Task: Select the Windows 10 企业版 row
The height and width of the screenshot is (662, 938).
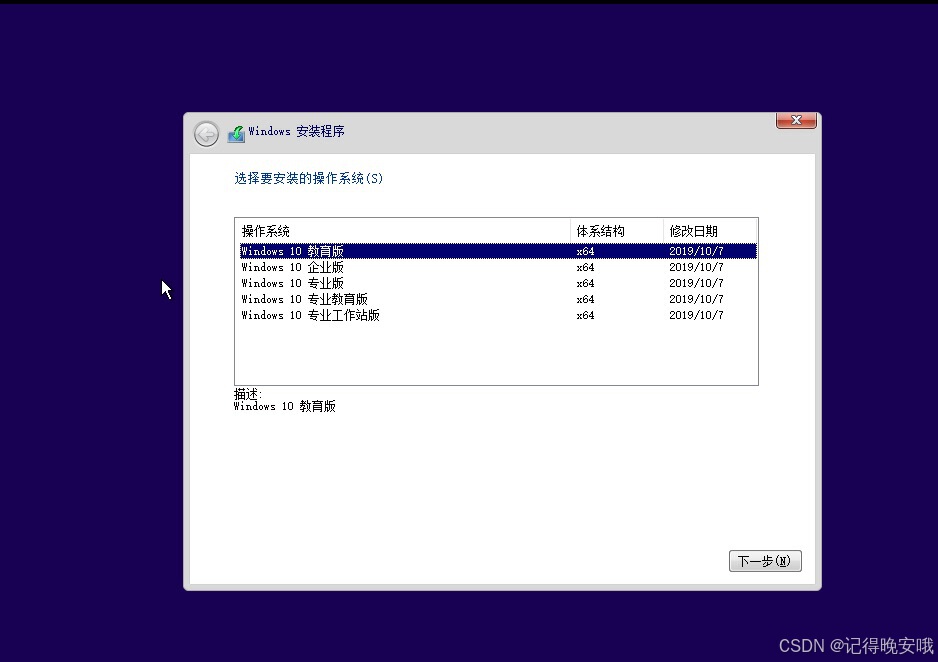Action: (498, 267)
